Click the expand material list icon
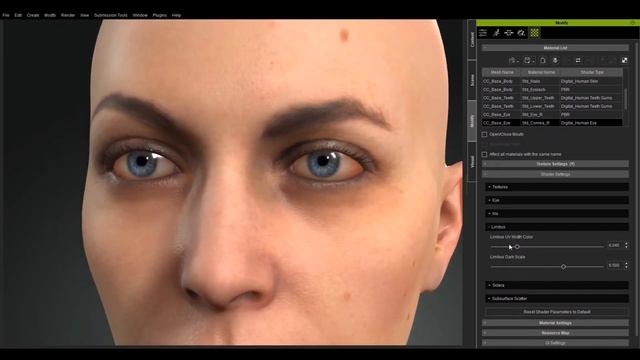The height and width of the screenshot is (360, 640). (x=624, y=60)
